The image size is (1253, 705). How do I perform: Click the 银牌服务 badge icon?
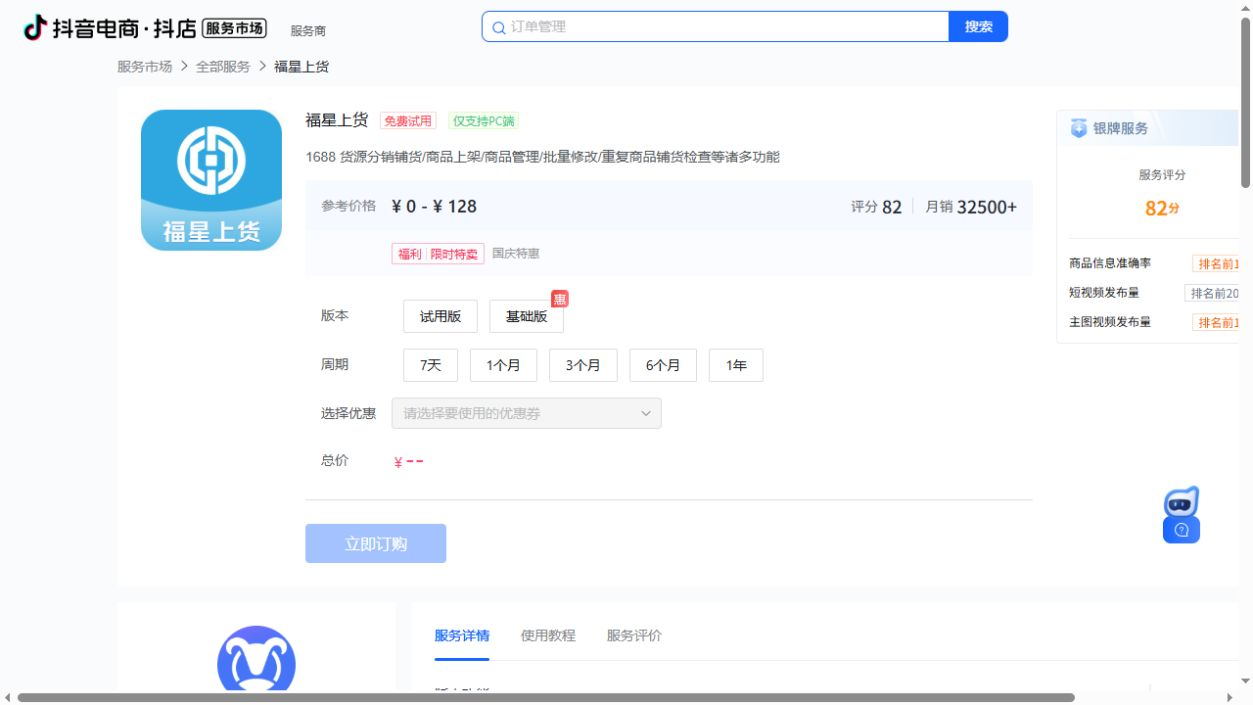1079,128
